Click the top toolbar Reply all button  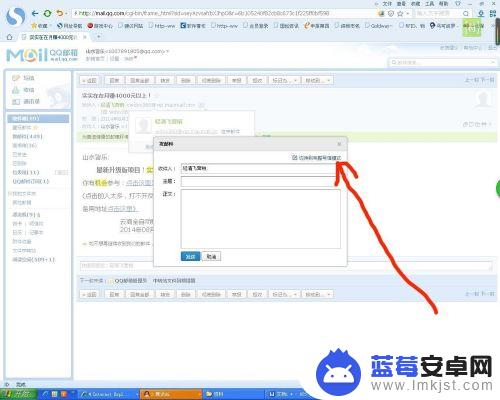click(x=140, y=80)
